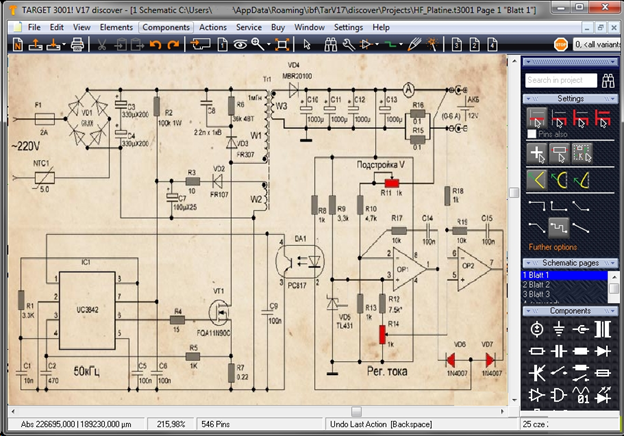Open the Service menu
Viewport: 624px width, 436px height.
click(249, 27)
